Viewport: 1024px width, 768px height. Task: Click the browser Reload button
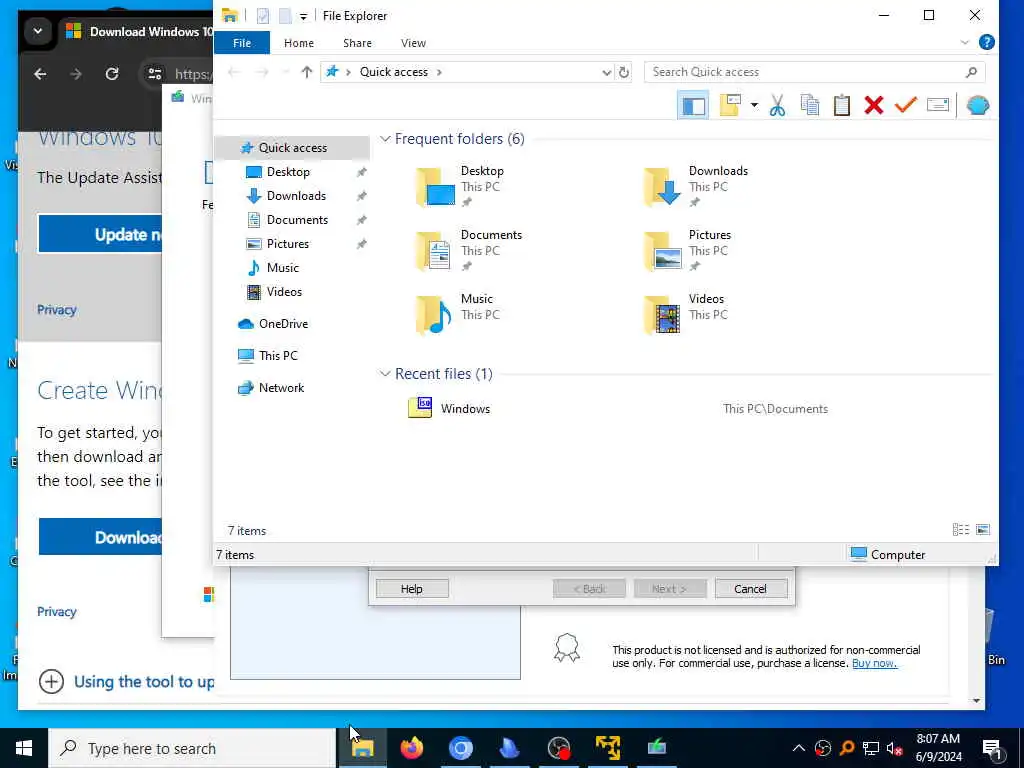click(x=112, y=74)
